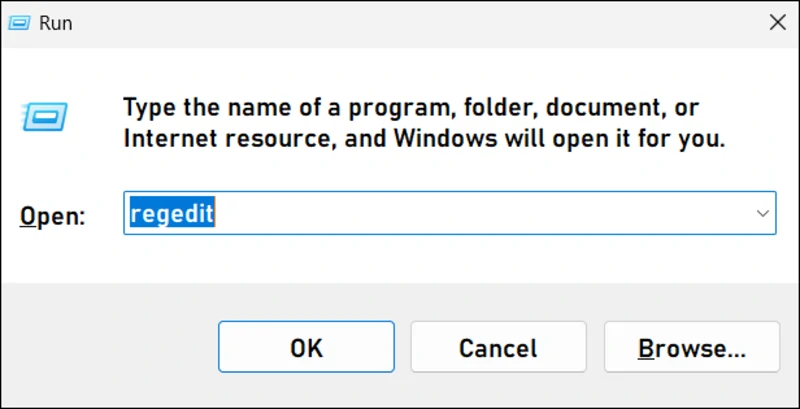Click the highlighted "regedit" text
Viewport: 800px width, 409px height.
[x=169, y=214]
